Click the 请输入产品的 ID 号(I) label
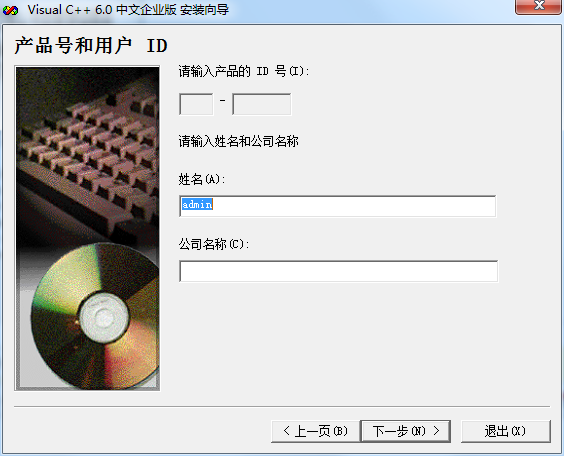 pos(244,71)
